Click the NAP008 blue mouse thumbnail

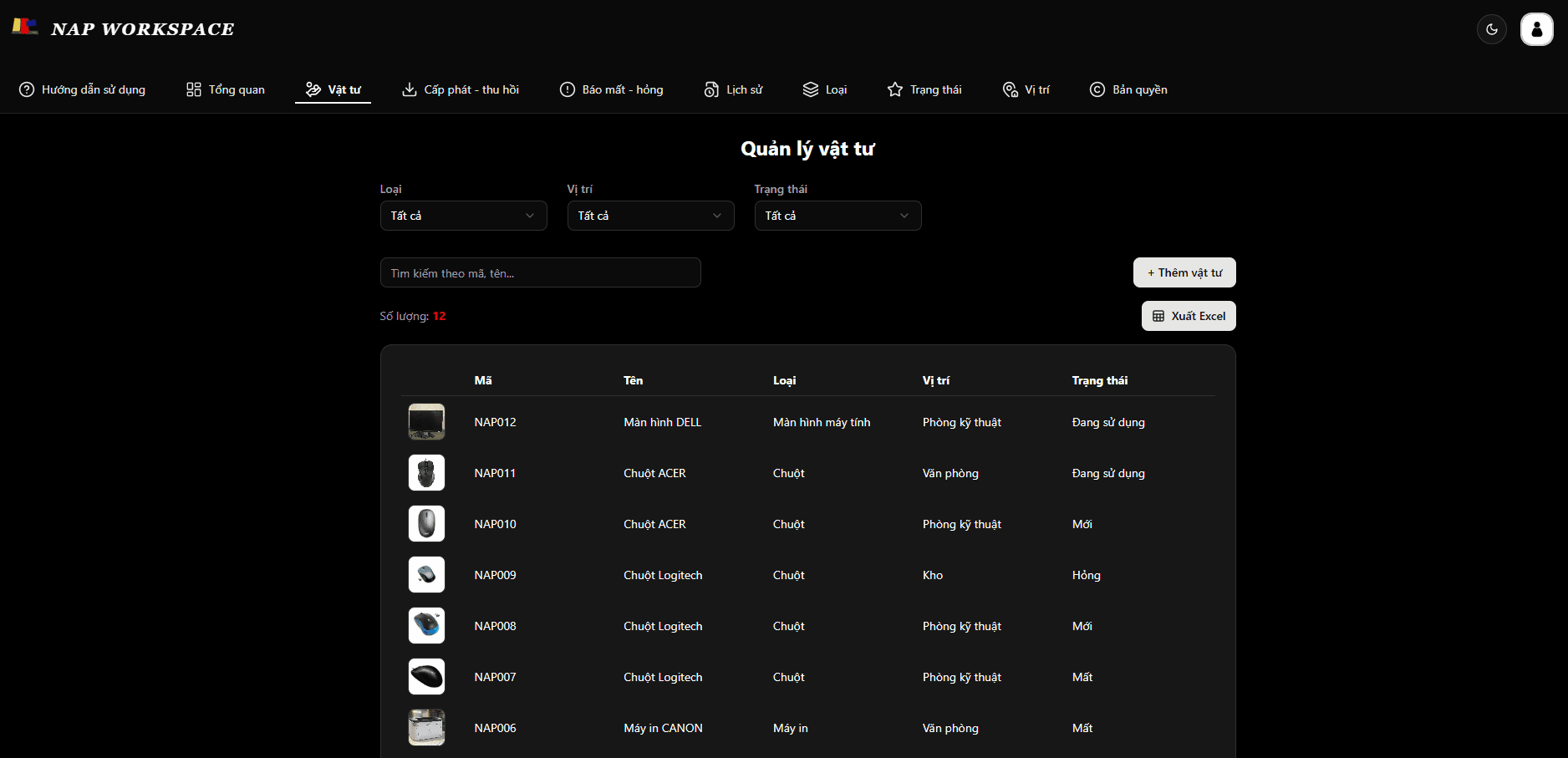426,626
